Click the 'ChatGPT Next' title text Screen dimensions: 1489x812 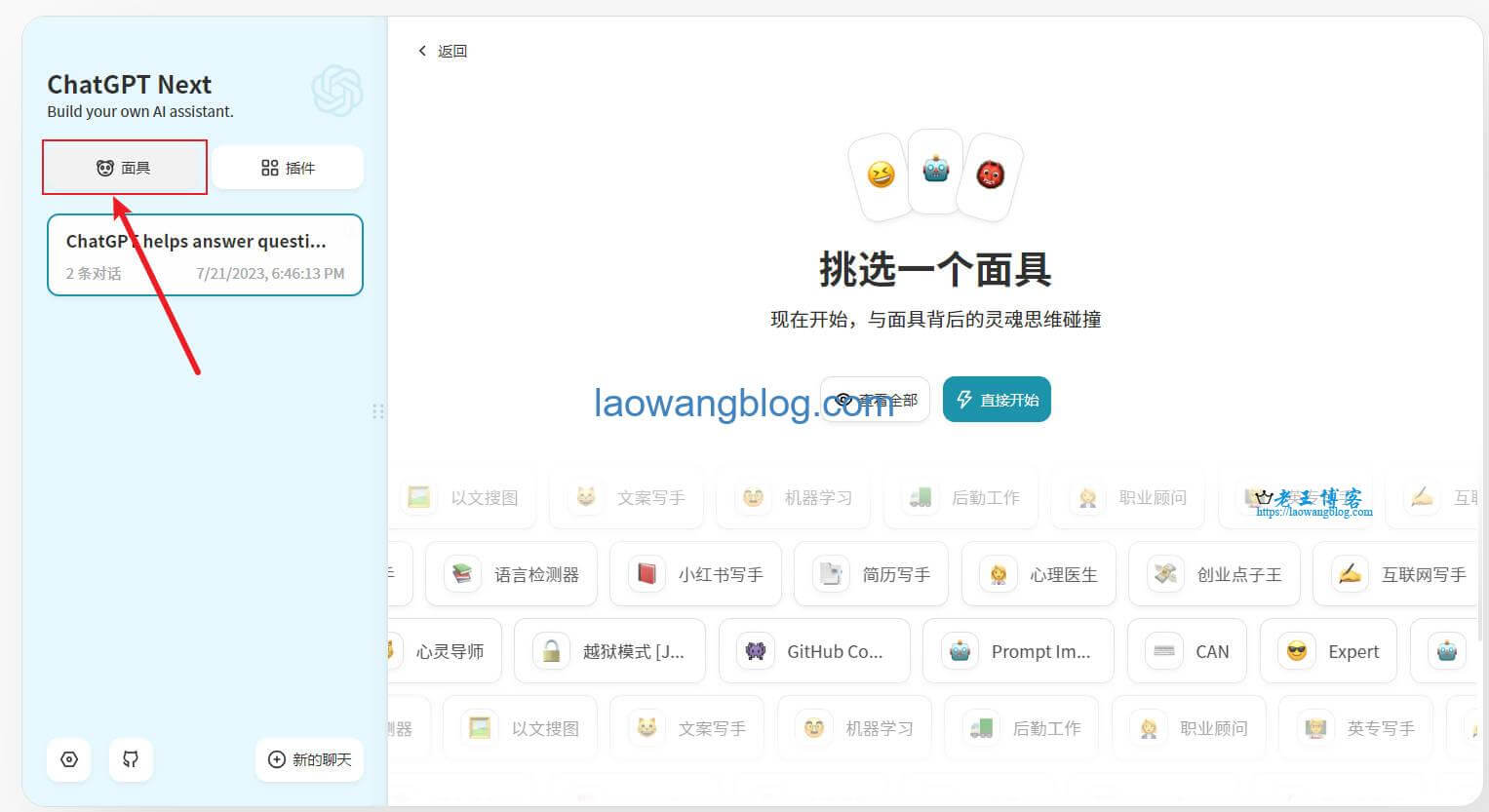(129, 84)
